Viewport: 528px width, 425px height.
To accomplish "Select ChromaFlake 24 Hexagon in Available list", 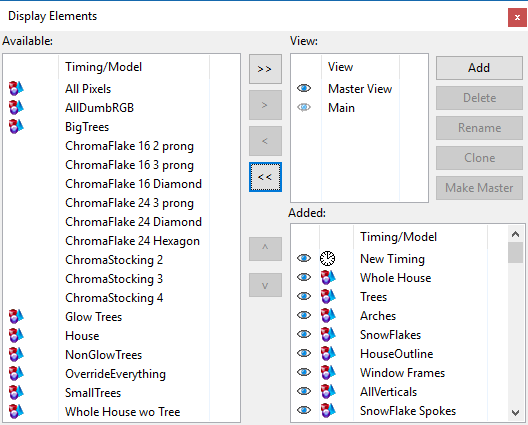I will point(132,241).
